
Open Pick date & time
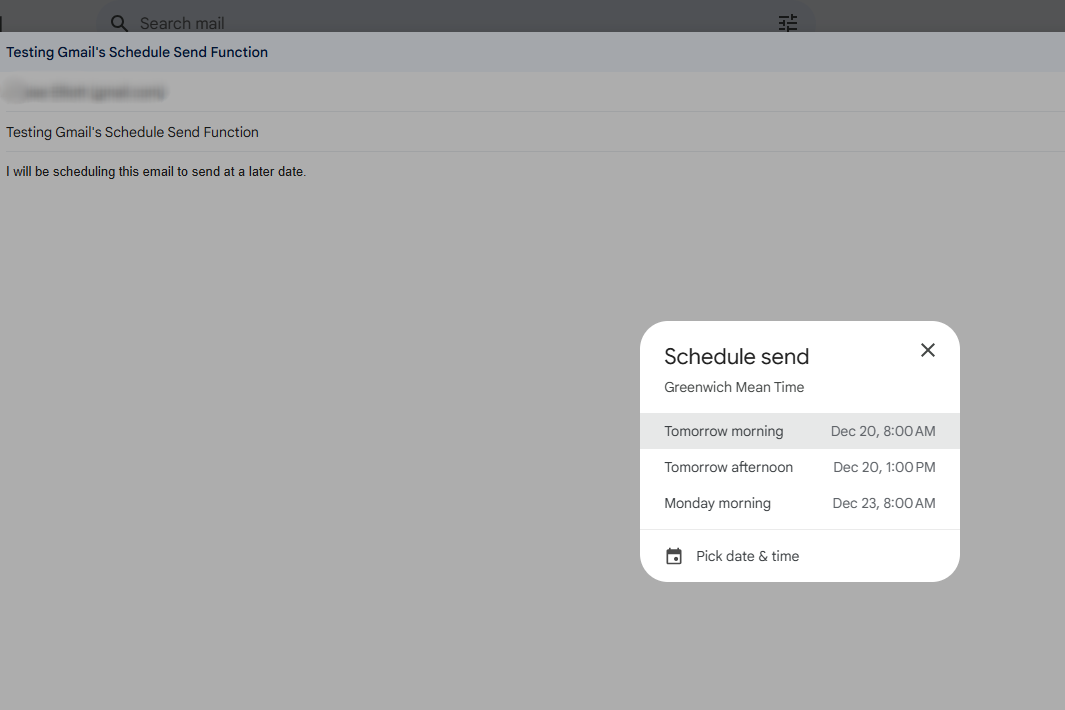pyautogui.click(x=747, y=555)
